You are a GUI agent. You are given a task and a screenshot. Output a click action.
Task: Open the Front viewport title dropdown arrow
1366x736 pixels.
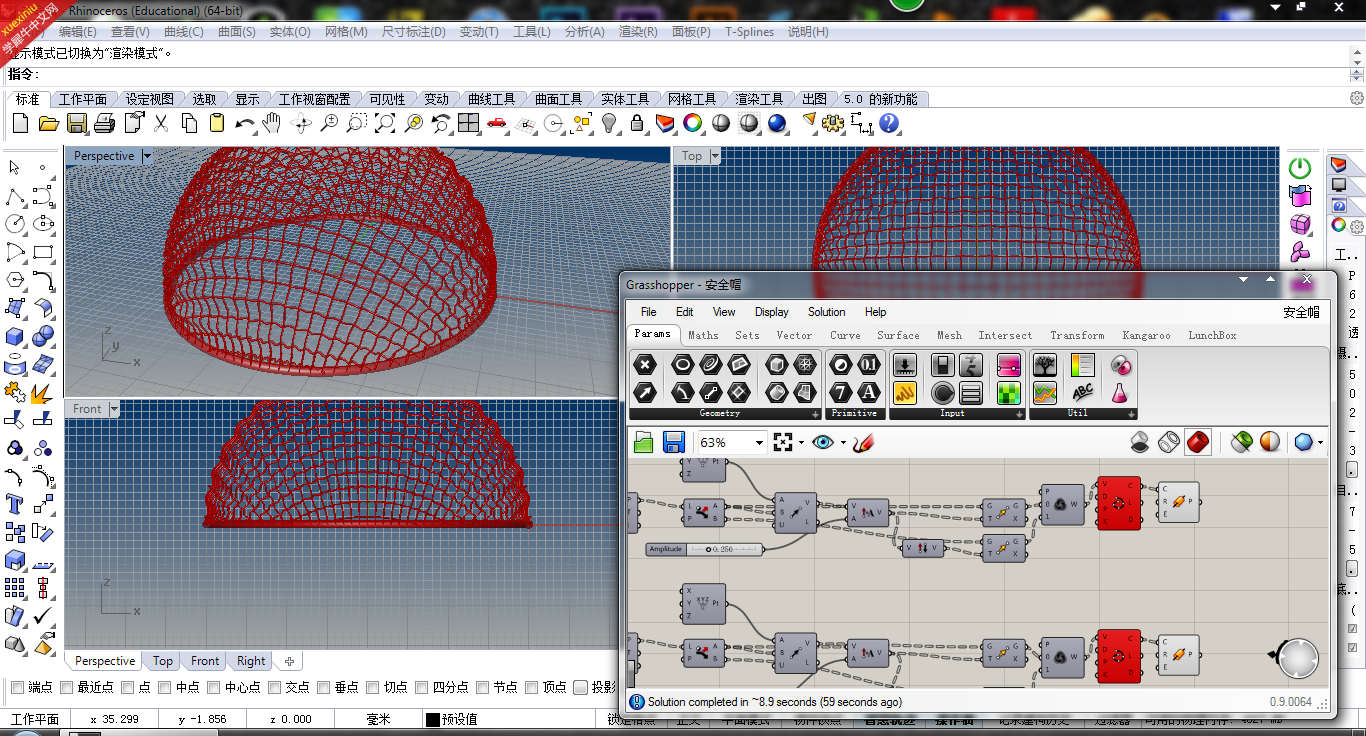114,409
